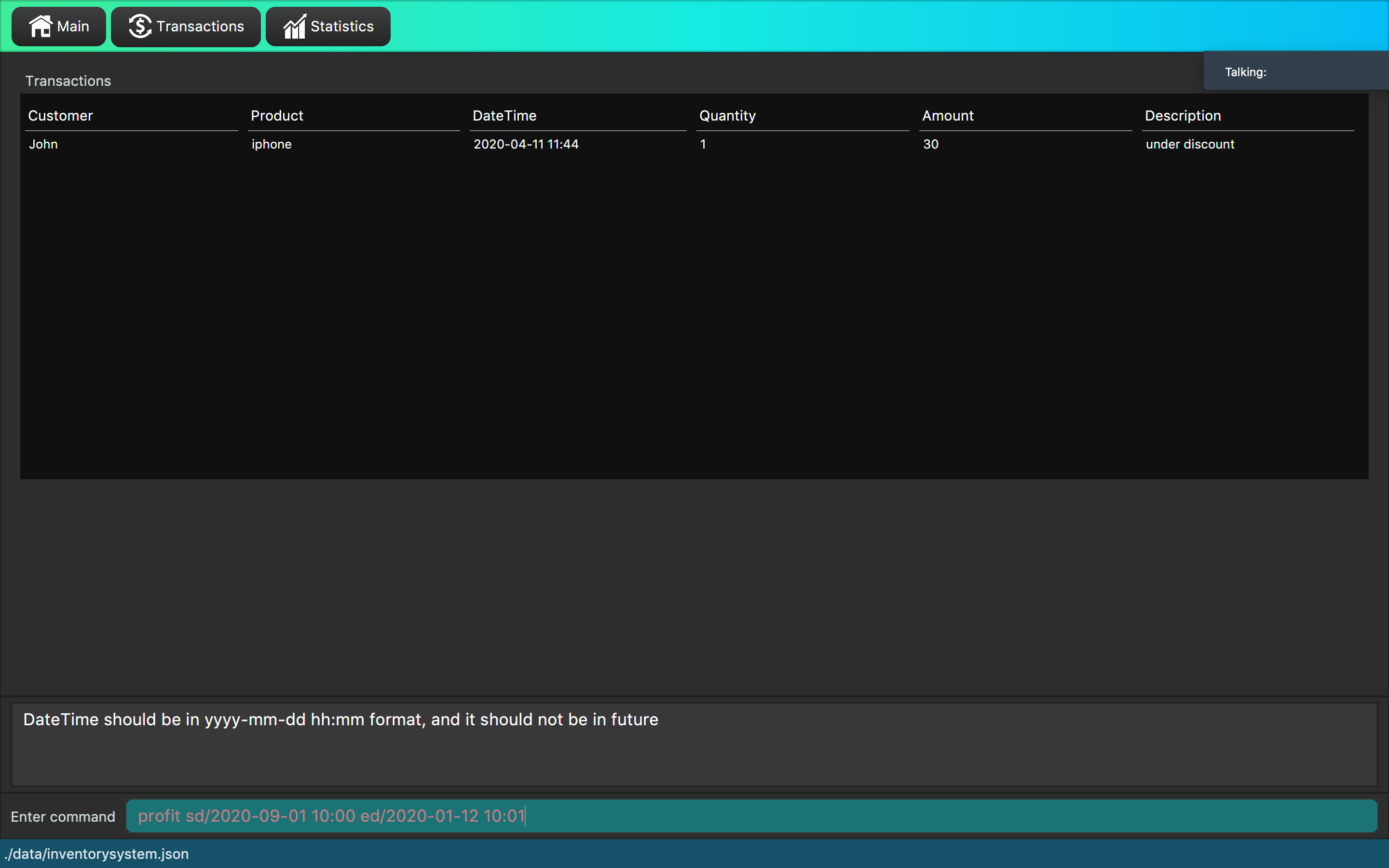Screen dimensions: 1389x868
Task: Click the dollar icon on Transactions
Action: [x=139, y=27]
